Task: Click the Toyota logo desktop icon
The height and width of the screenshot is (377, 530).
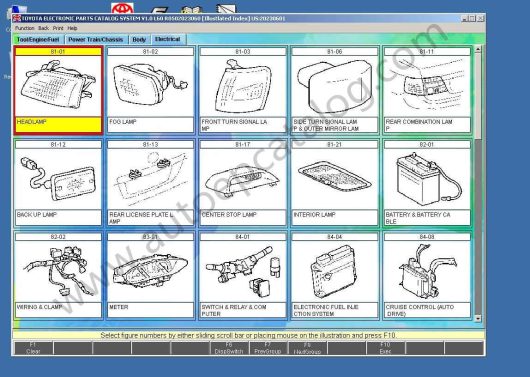Action: point(122,9)
